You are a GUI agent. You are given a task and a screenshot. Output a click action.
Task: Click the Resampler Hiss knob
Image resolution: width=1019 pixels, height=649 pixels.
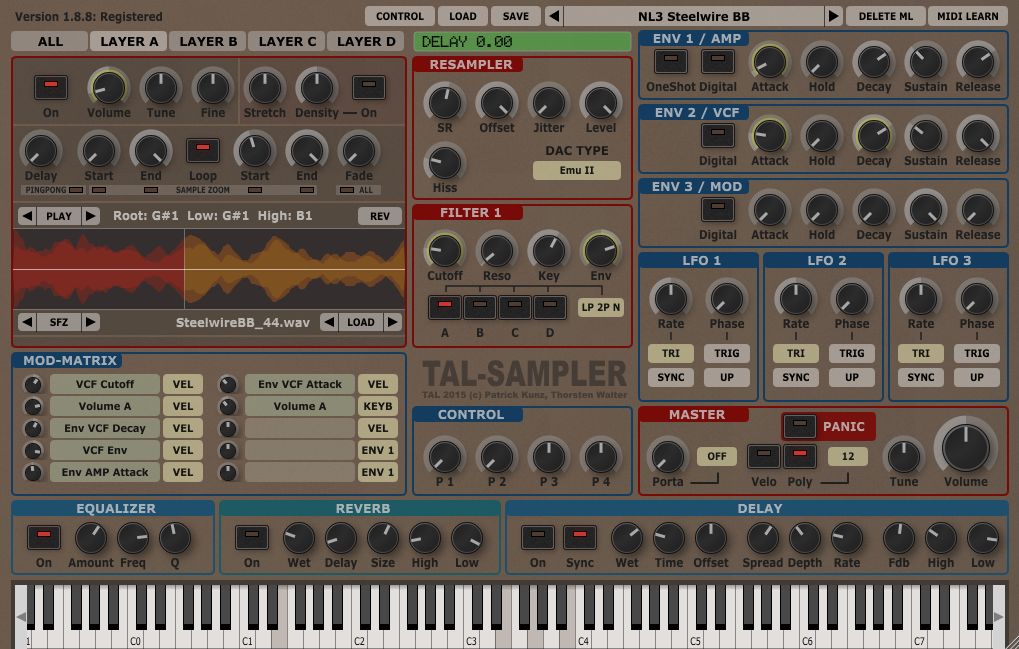445,162
